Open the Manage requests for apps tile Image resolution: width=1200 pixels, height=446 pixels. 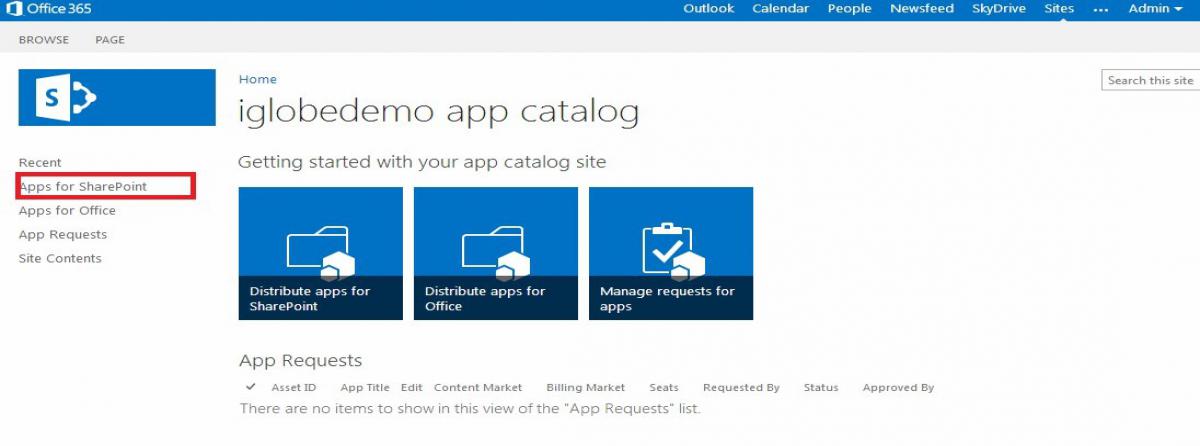tap(671, 253)
